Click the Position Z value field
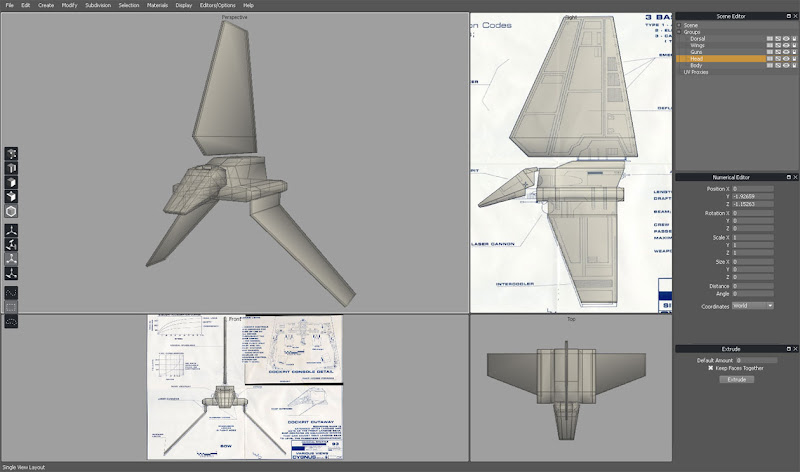 (x=753, y=204)
